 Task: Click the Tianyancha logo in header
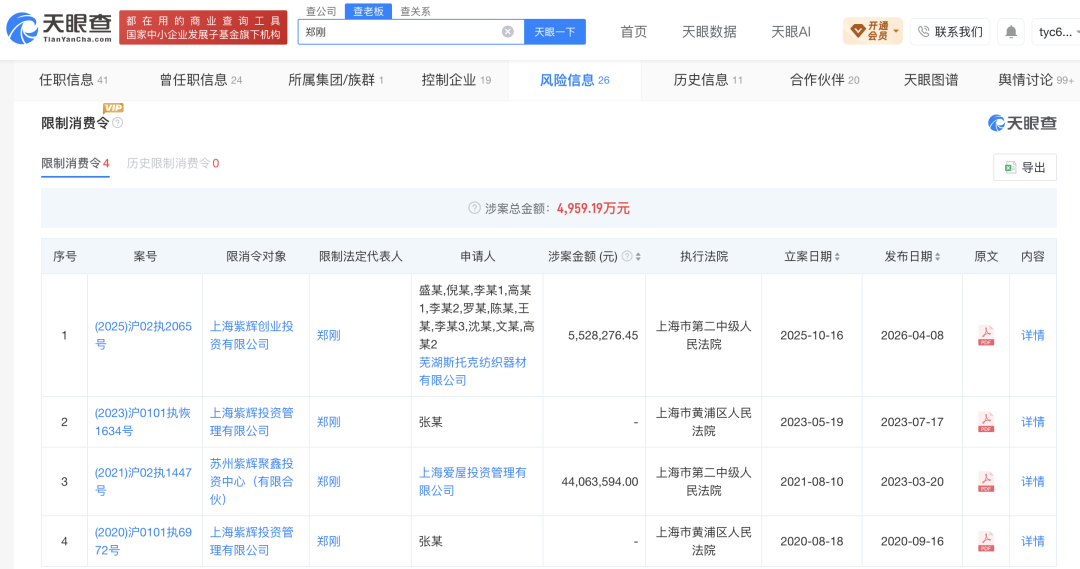coord(59,28)
